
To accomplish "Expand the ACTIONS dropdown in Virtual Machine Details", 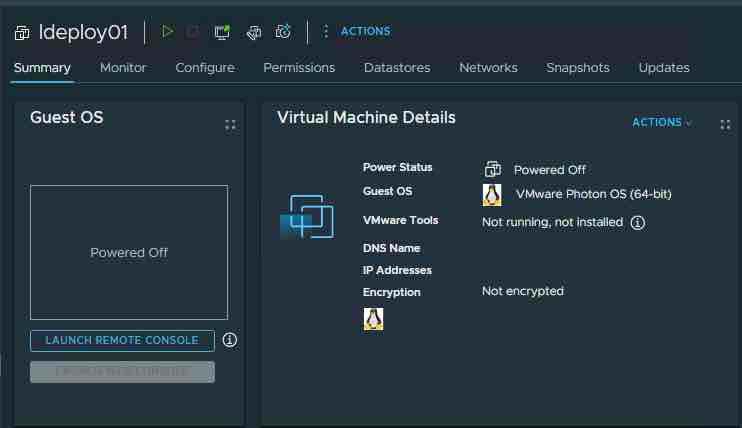I will coord(661,123).
